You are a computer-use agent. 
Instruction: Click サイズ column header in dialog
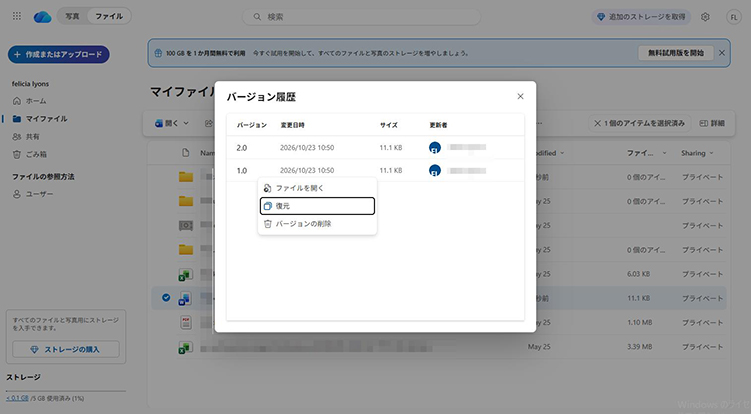point(388,125)
